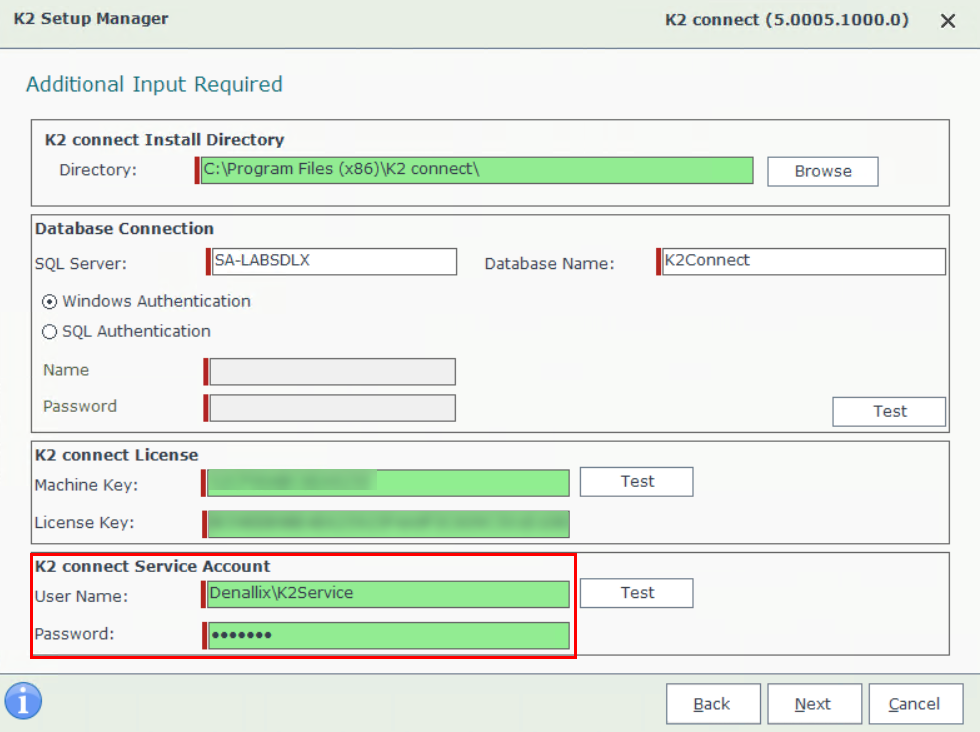Edit the SQL Server field
The height and width of the screenshot is (732, 980).
pos(334,261)
